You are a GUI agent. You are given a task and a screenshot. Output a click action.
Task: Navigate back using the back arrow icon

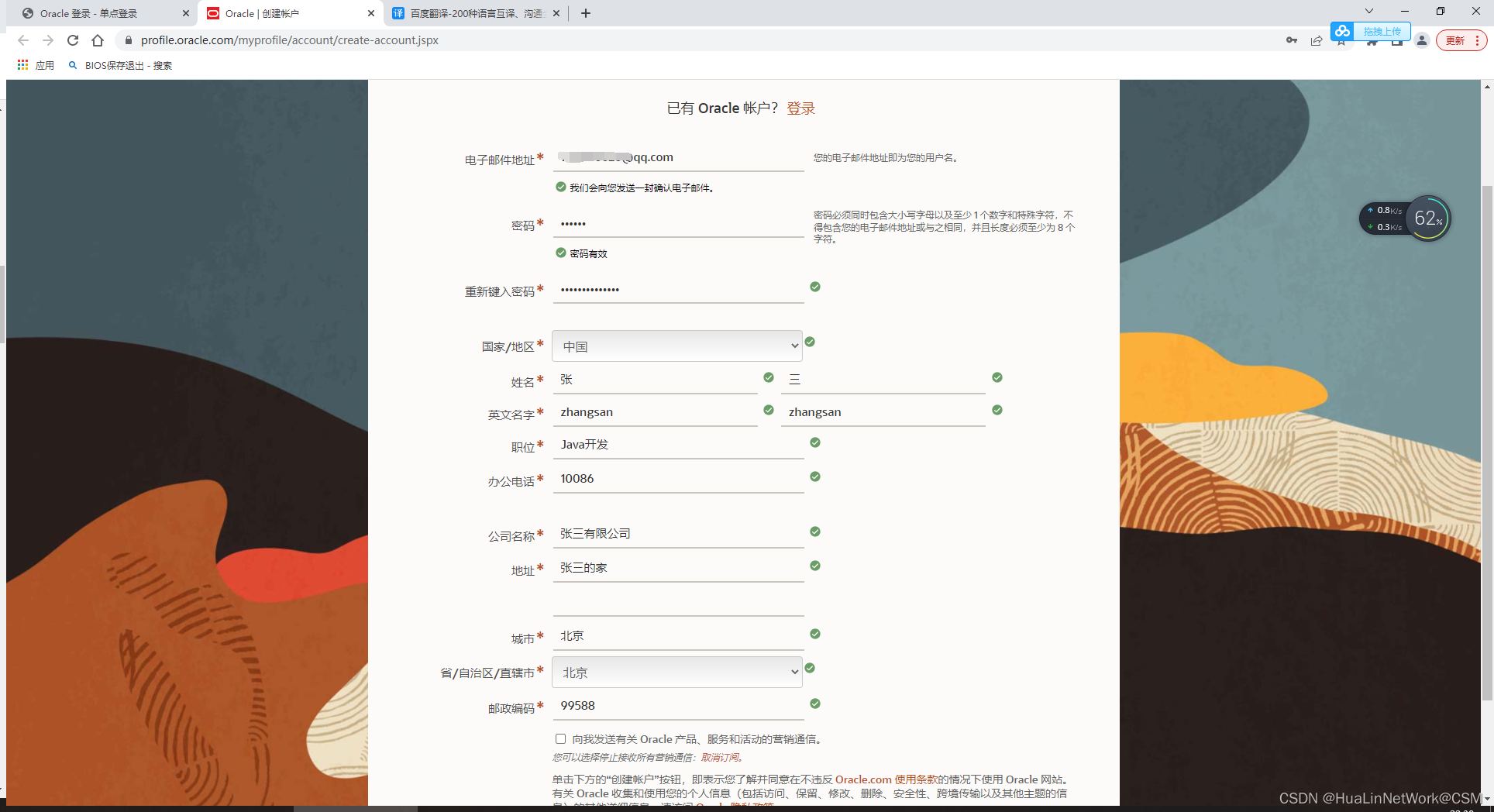pos(22,40)
